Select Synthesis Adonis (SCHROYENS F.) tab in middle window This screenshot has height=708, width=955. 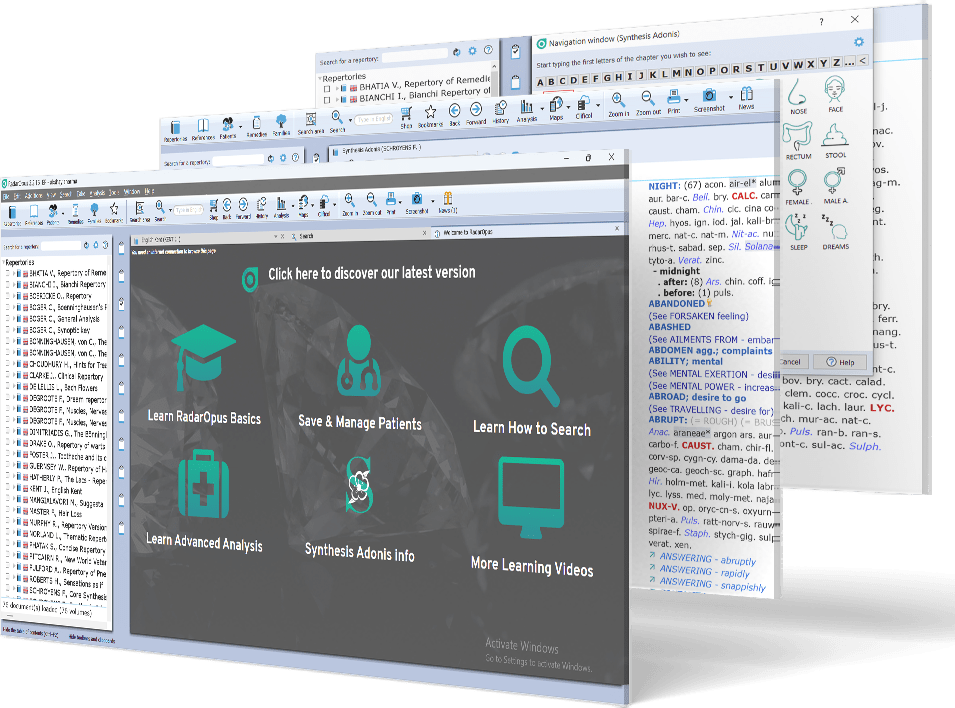click(x=382, y=149)
